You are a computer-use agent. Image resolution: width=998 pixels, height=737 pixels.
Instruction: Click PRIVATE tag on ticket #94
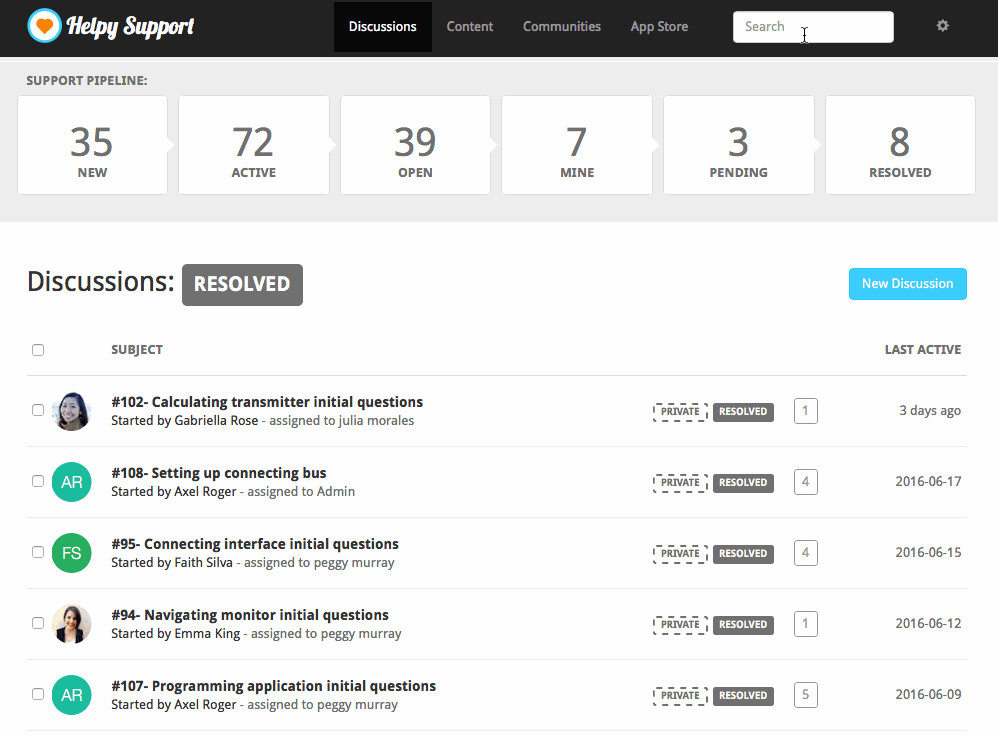tap(680, 624)
